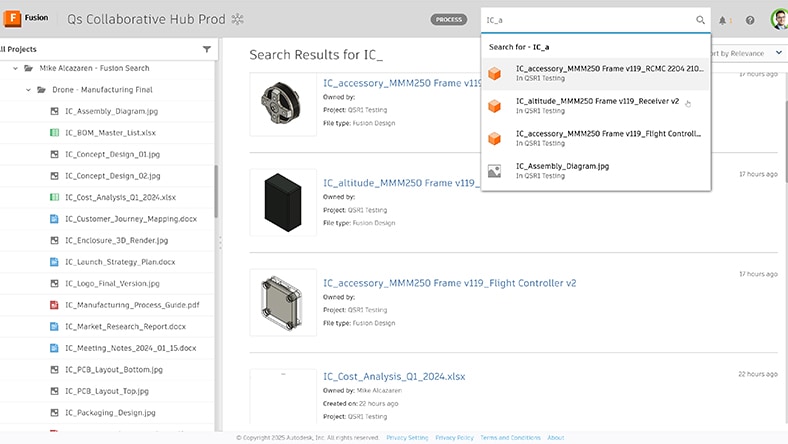Open the Flight Controller v2 result link
The image size is (788, 444).
pyautogui.click(x=449, y=283)
